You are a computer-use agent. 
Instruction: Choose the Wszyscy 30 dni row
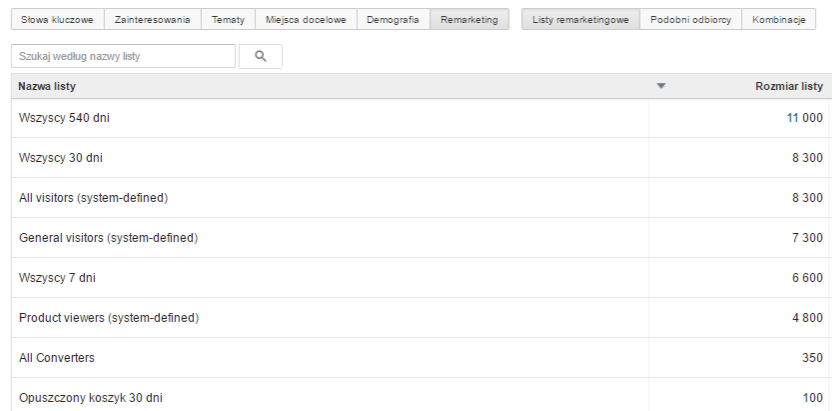pos(58,158)
